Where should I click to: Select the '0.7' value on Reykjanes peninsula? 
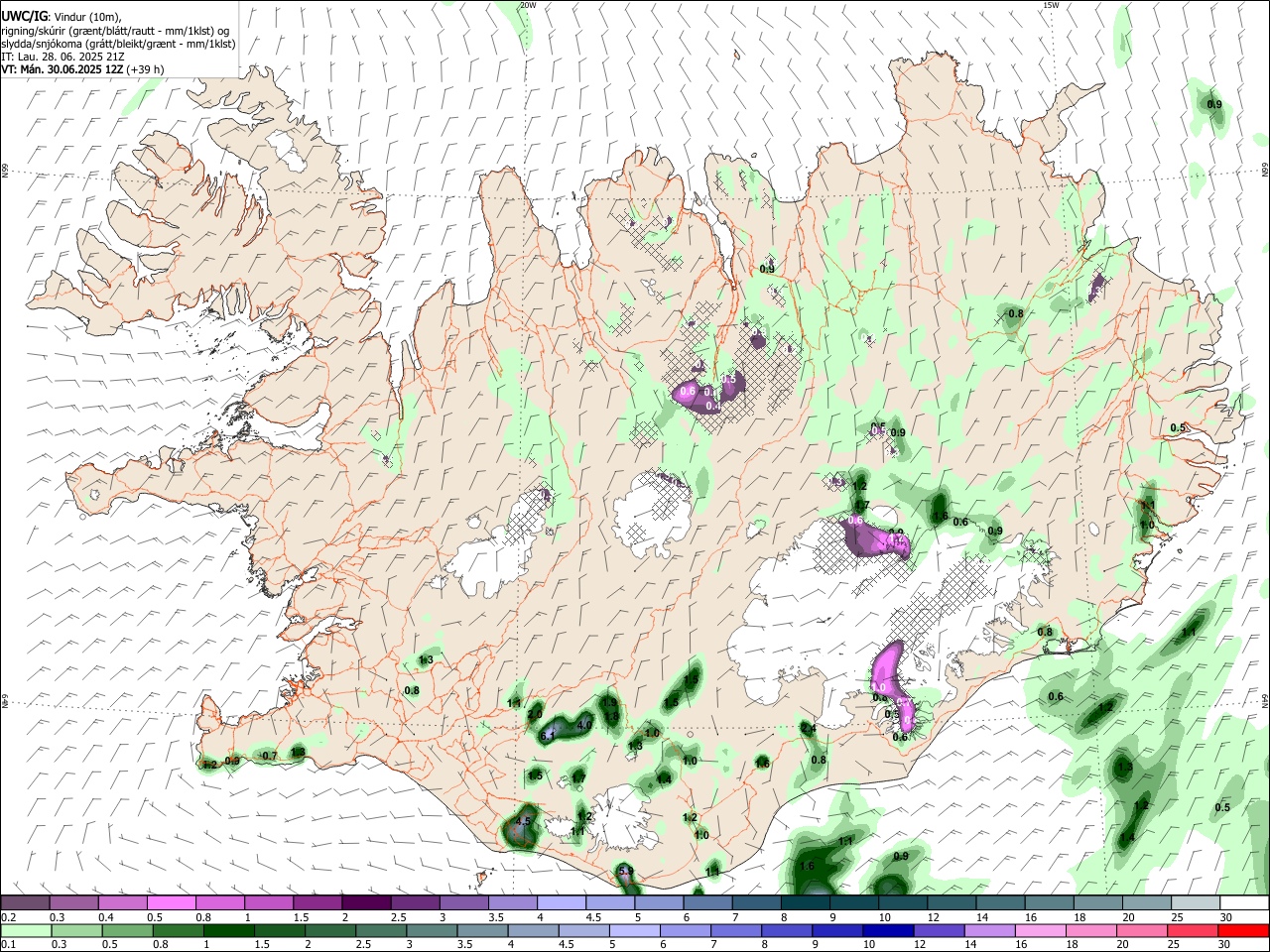tap(269, 756)
